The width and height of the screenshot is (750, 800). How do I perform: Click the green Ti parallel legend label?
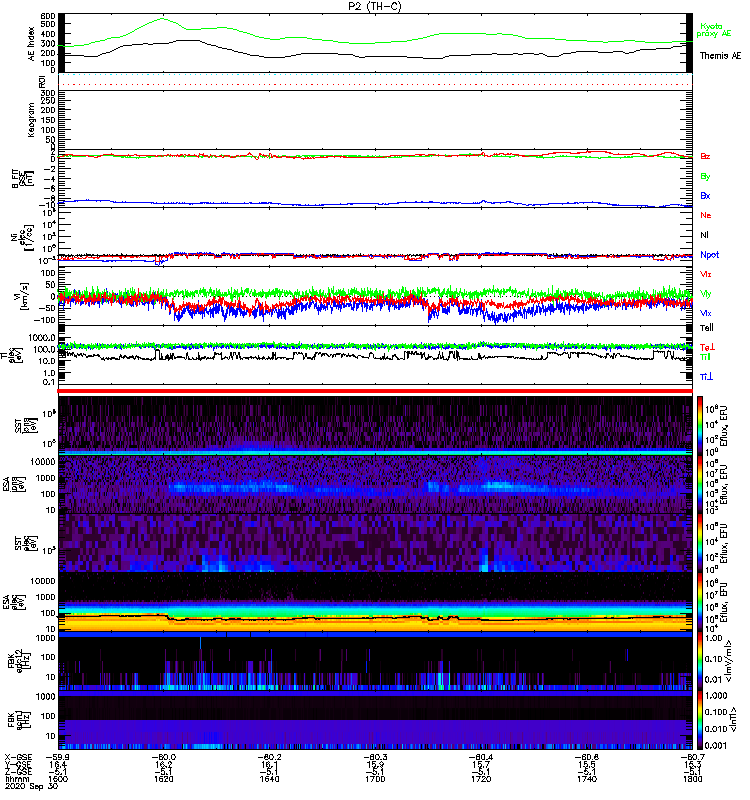tap(705, 357)
